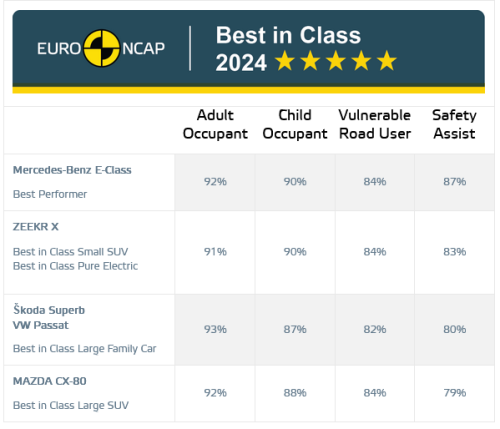Click the Euro NCAP crash-test logo
This screenshot has width=500, height=429.
101,48
